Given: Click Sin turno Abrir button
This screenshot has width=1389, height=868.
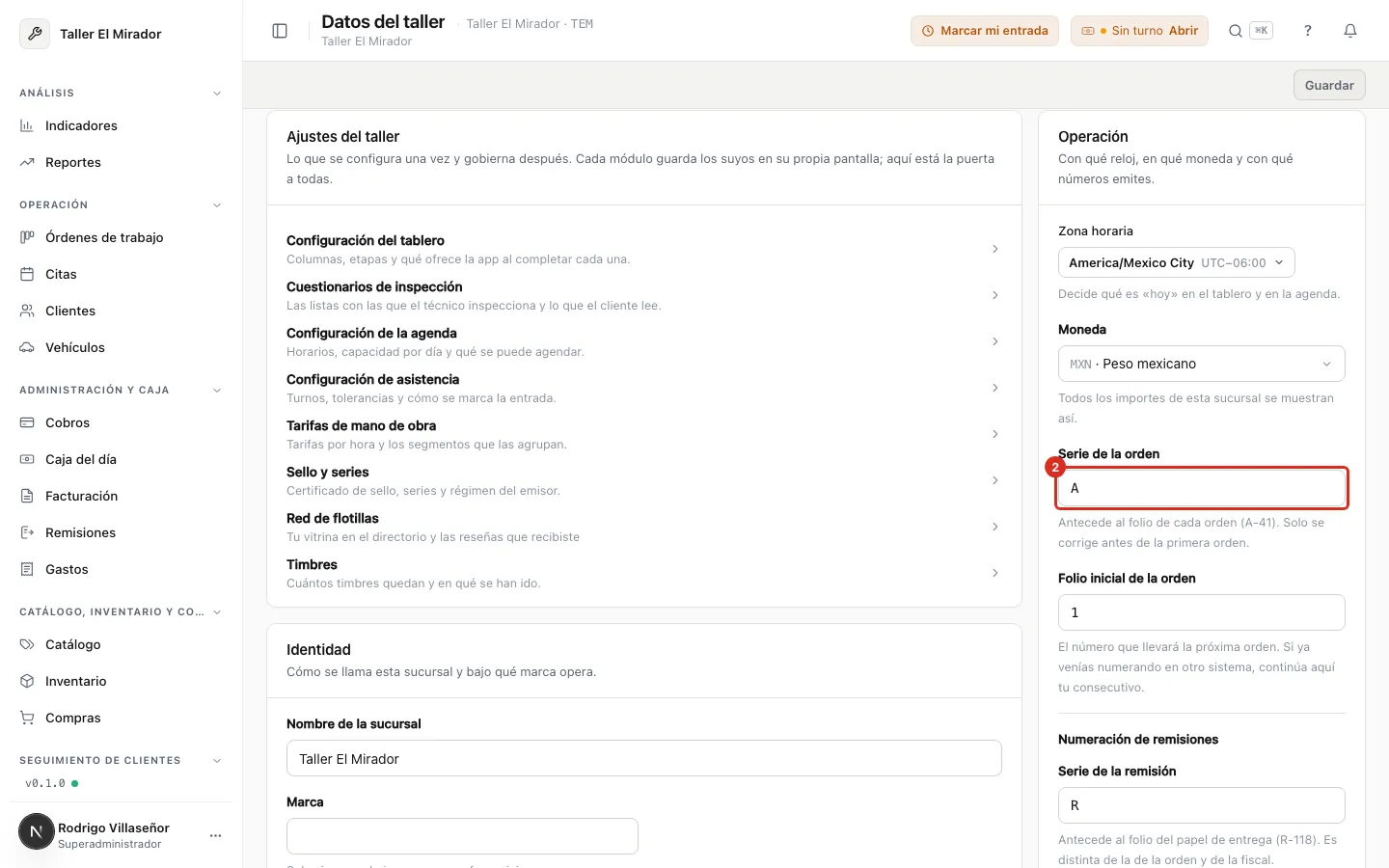Looking at the screenshot, I should (1139, 31).
